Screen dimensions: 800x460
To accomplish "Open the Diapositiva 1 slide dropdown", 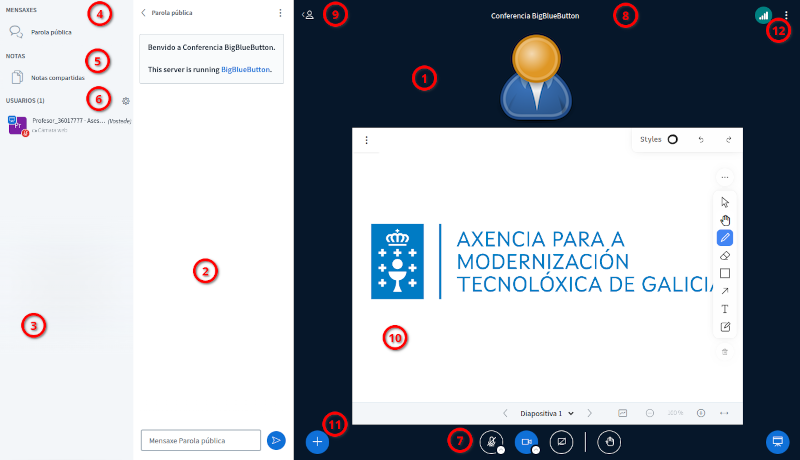I will (x=547, y=412).
